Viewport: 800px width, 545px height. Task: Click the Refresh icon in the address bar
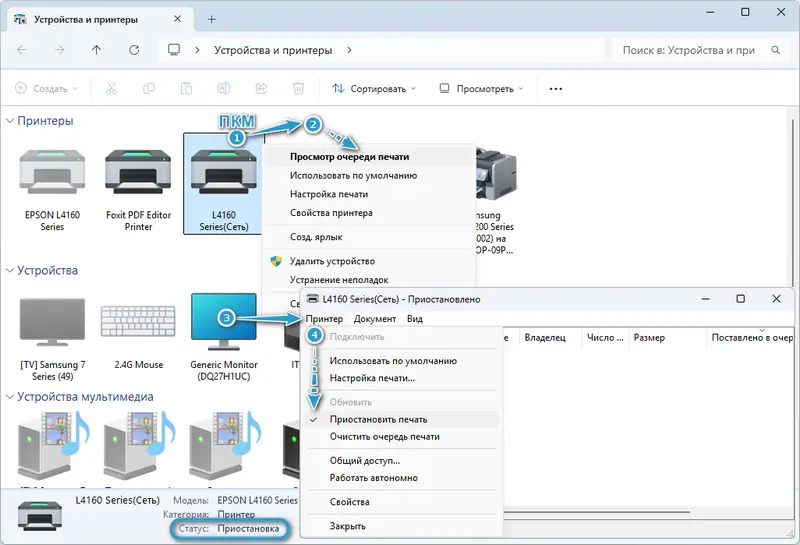134,50
